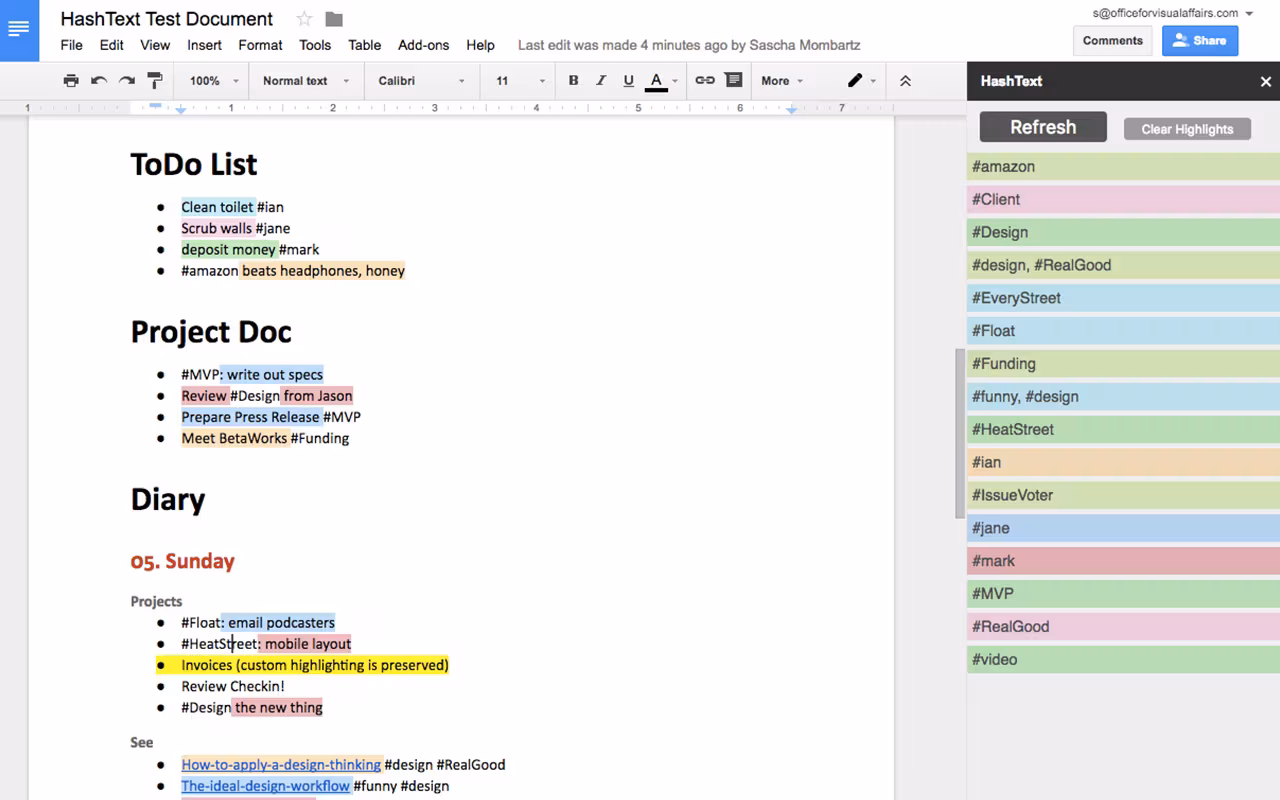Print the document
This screenshot has width=1280, height=800.
click(x=71, y=81)
